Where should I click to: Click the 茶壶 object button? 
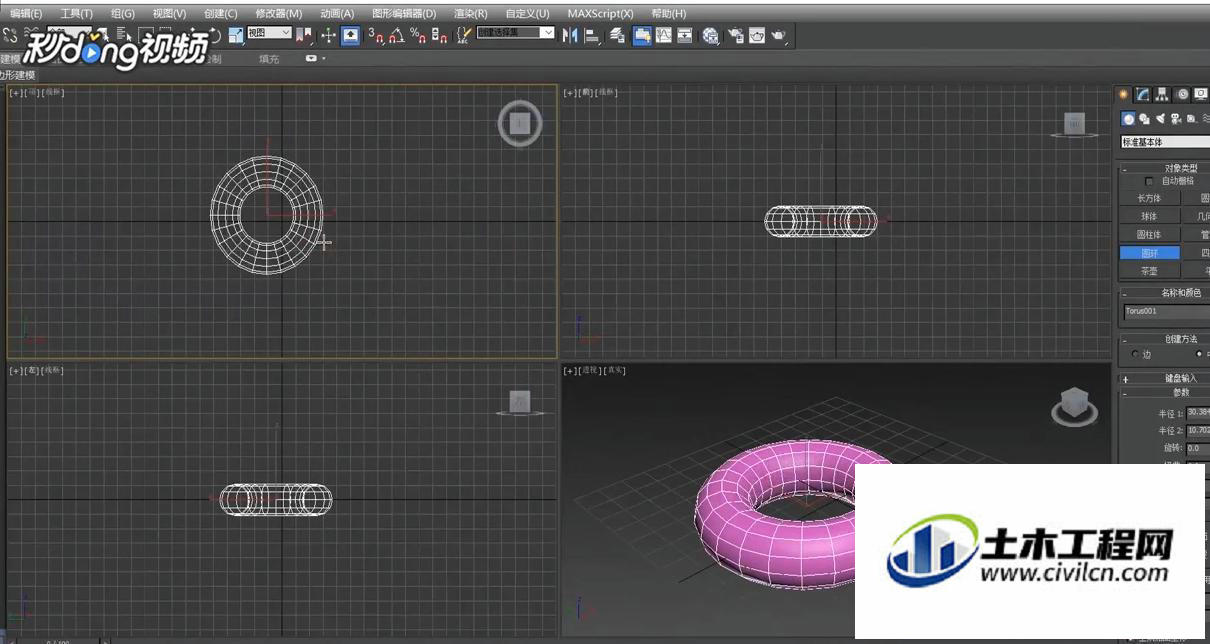pos(1150,271)
